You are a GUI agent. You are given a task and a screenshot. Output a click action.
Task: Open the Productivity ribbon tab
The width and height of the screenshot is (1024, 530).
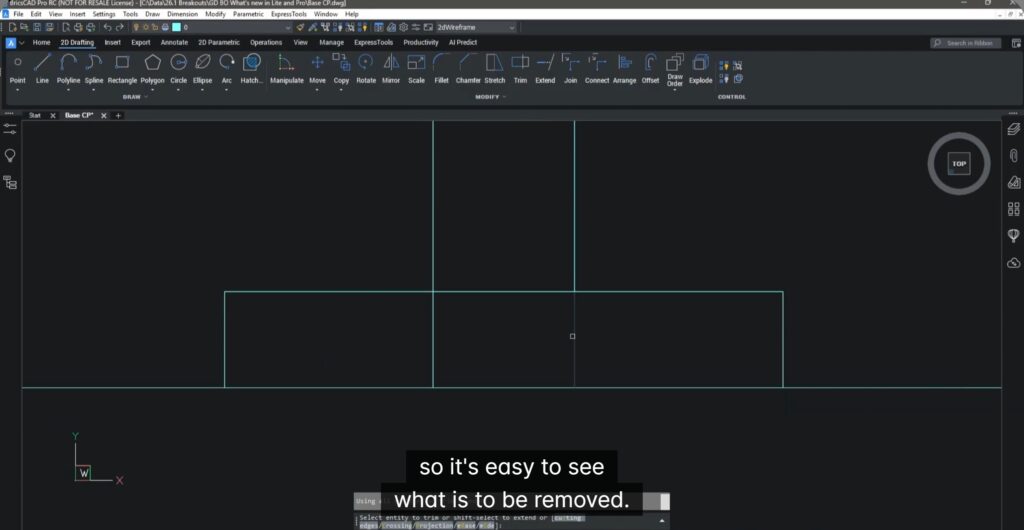pyautogui.click(x=421, y=42)
